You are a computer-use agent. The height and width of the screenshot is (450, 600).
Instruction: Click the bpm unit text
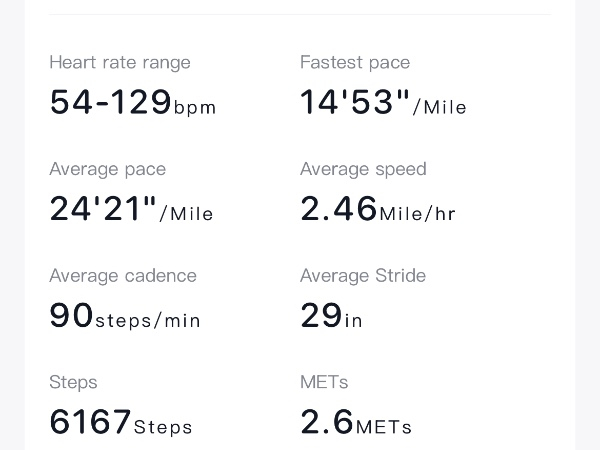195,108
